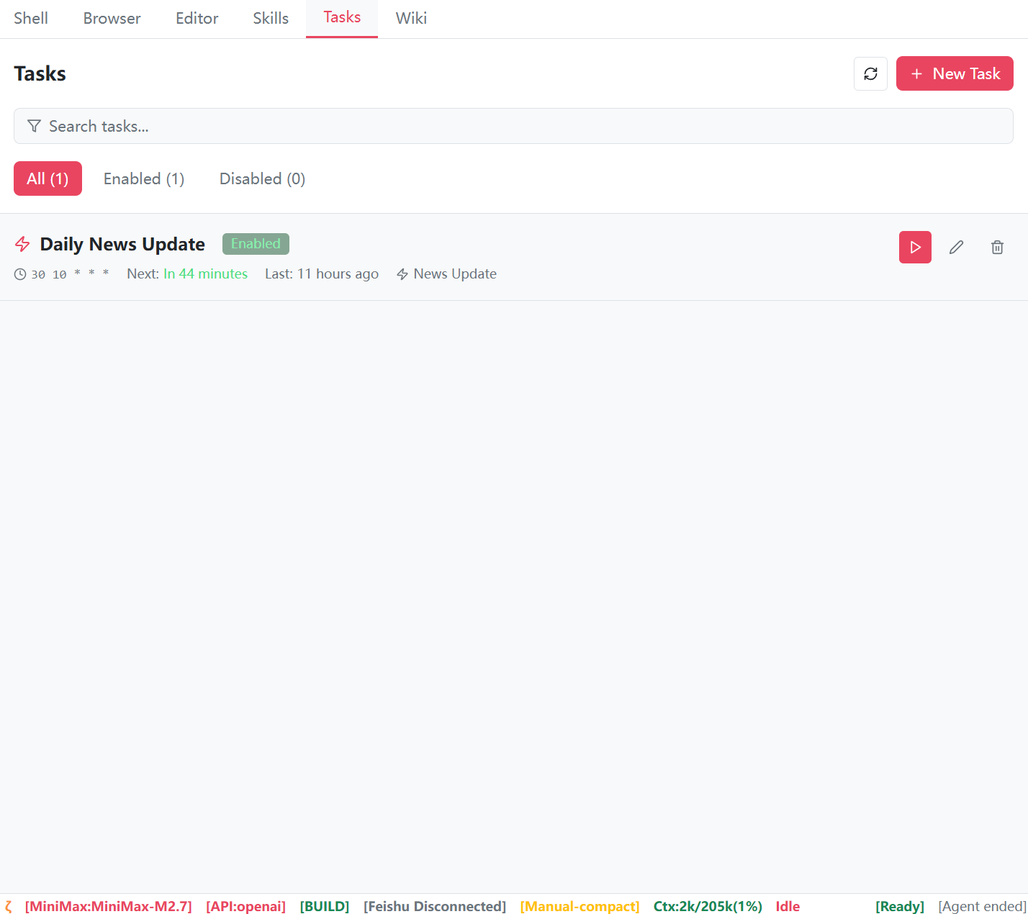The width and height of the screenshot is (1028, 914).
Task: Switch to the Wiki tab
Action: tap(411, 17)
